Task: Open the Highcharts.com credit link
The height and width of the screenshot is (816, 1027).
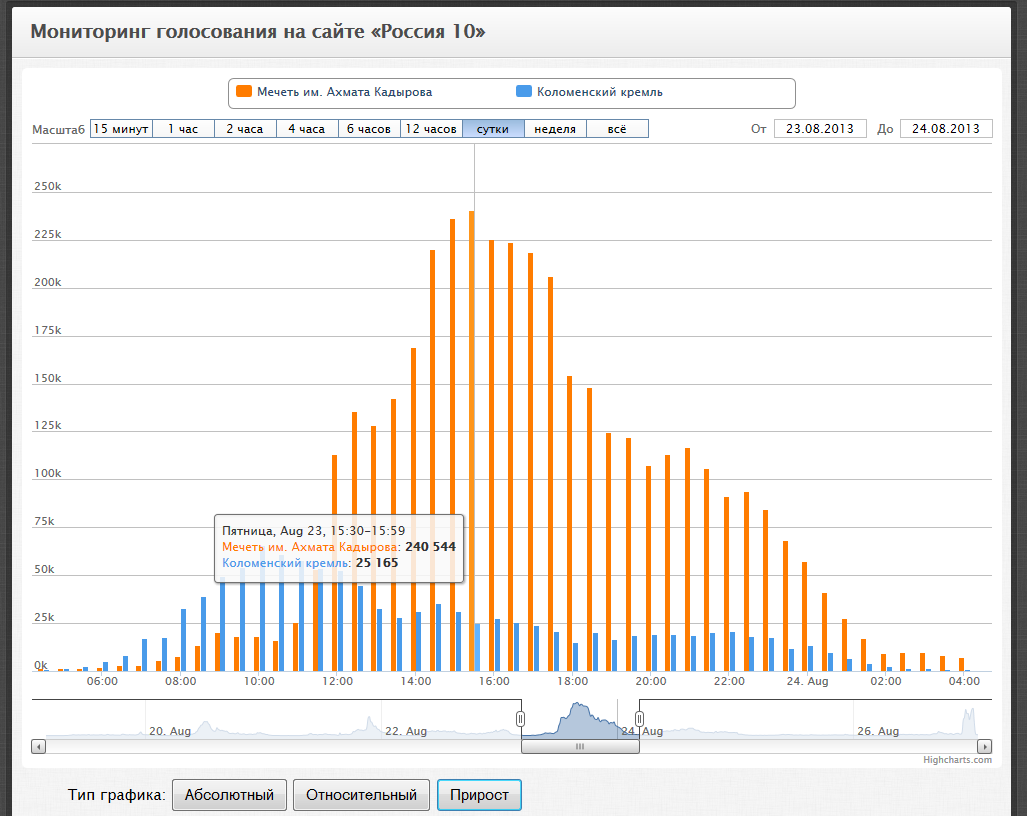Action: 957,760
